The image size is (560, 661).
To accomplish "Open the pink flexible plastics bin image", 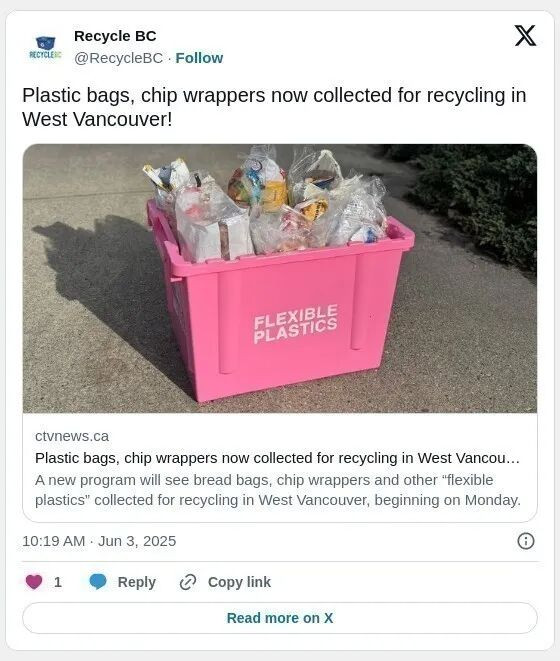I will [x=280, y=279].
